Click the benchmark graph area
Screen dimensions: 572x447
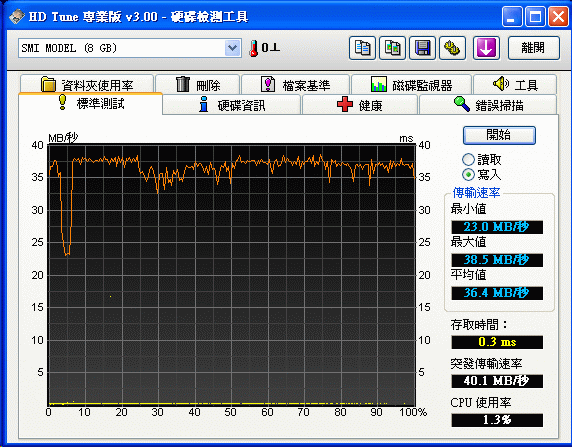pyautogui.click(x=232, y=274)
